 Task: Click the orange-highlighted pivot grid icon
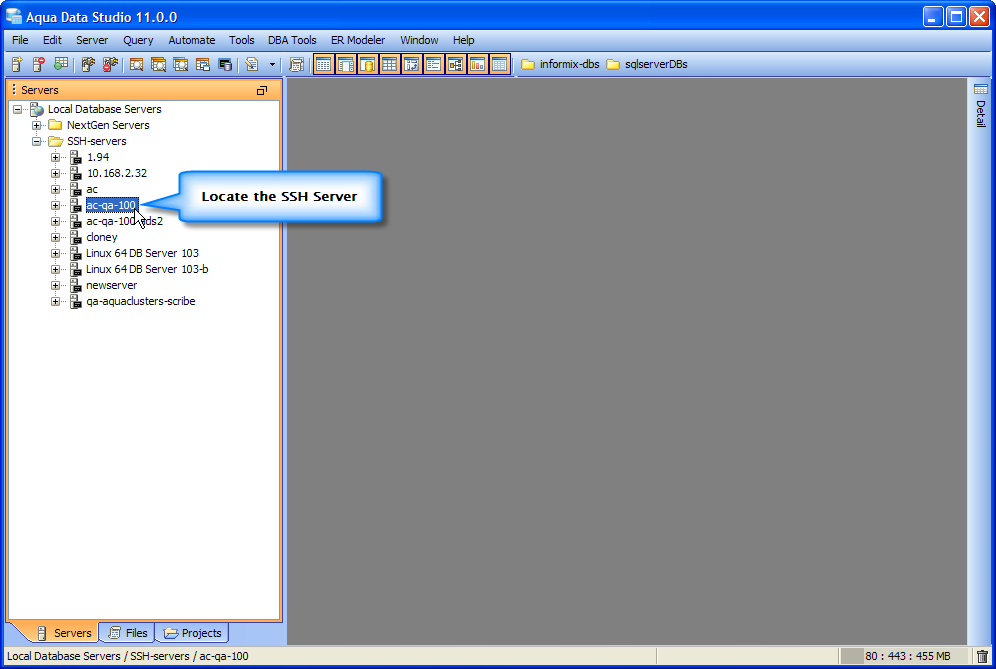pyautogui.click(x=412, y=64)
